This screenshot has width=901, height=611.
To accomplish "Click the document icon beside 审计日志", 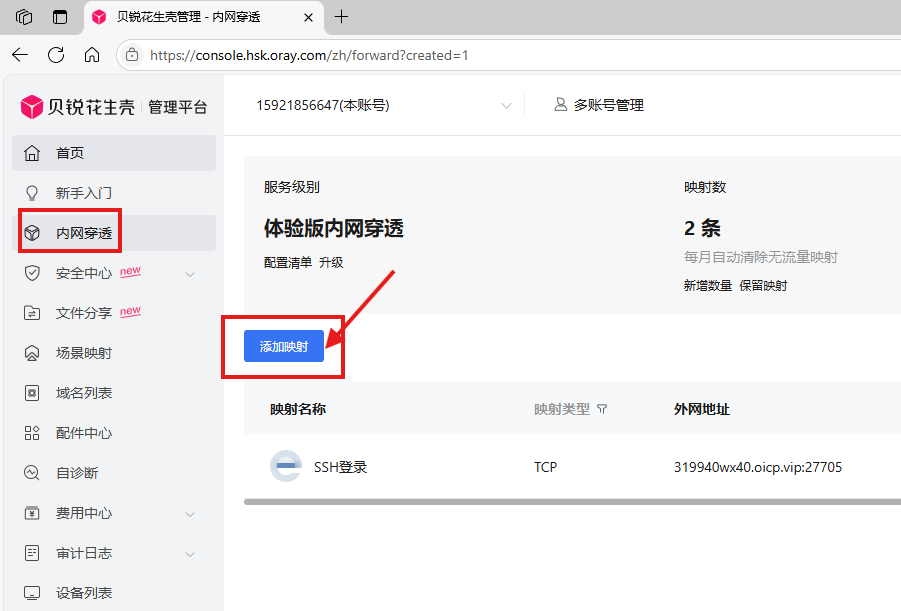I will click(32, 553).
